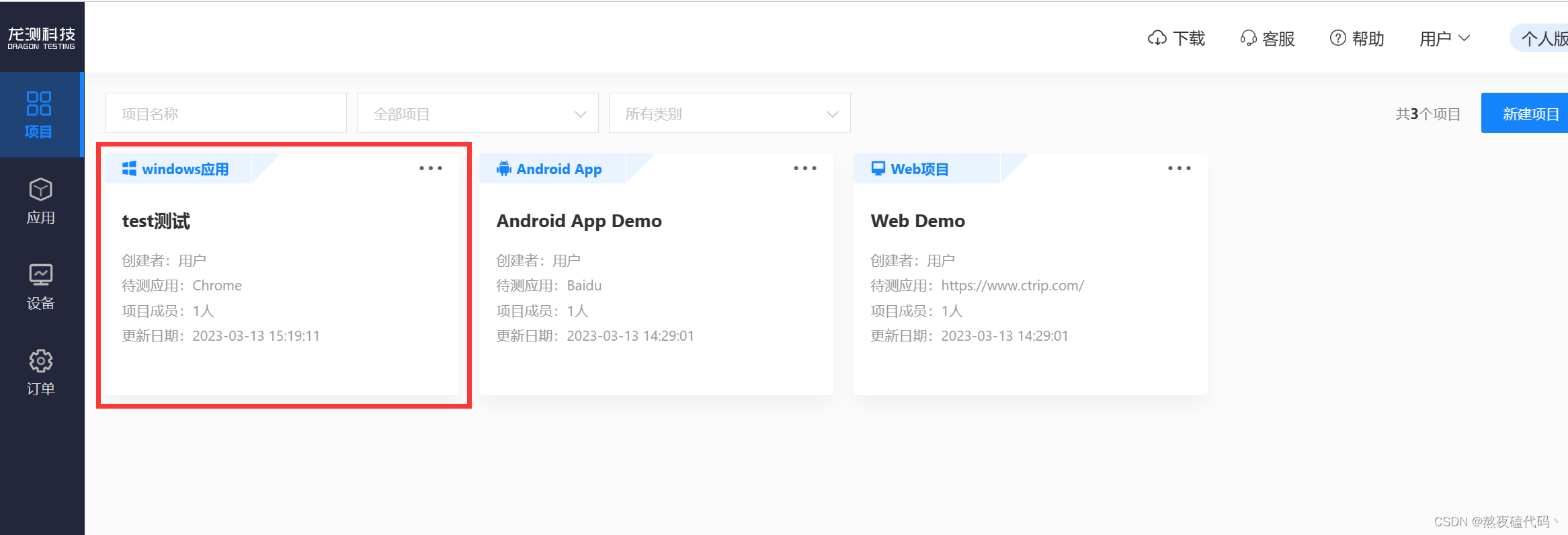Click the Dragon Testing logo
Screen dimensions: 1568x535
pos(41,38)
